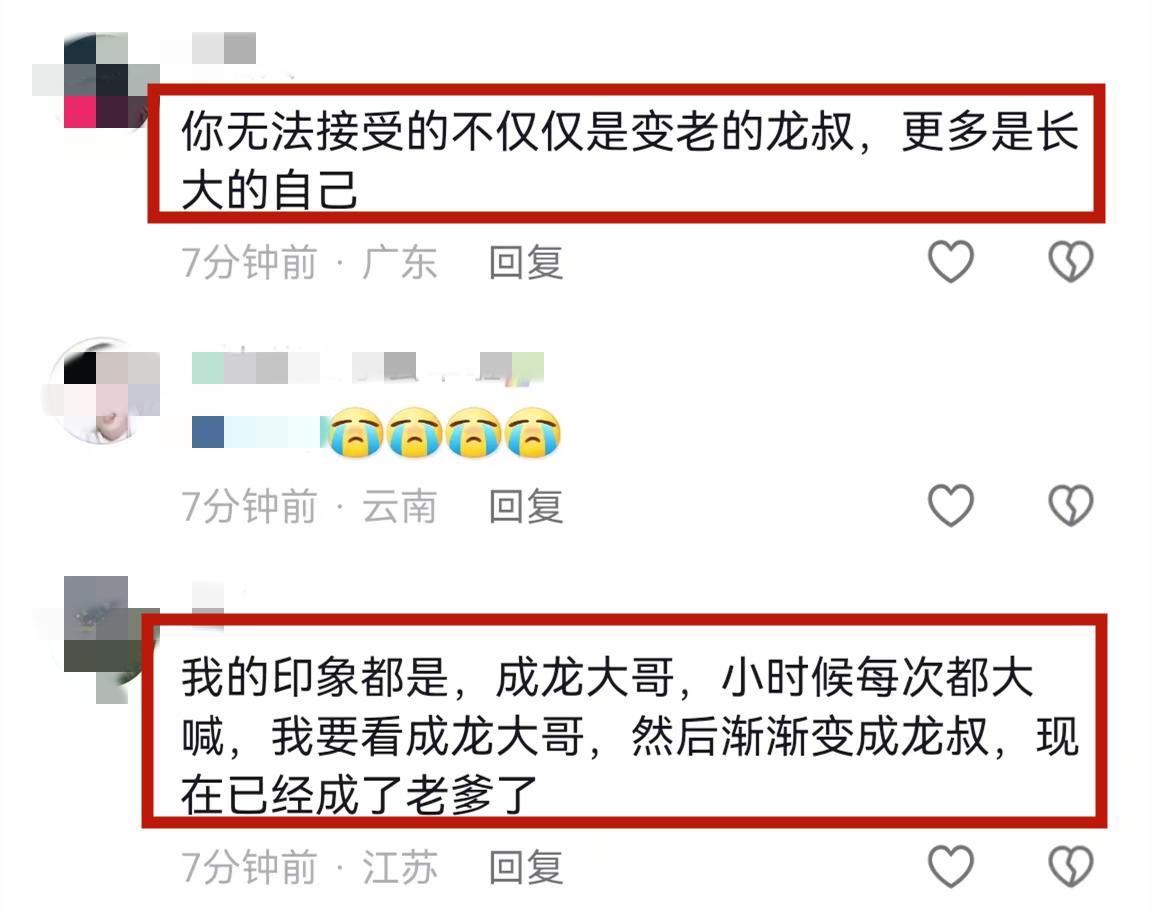
Task: Like the crying emoji comment from 云南
Action: 951,505
